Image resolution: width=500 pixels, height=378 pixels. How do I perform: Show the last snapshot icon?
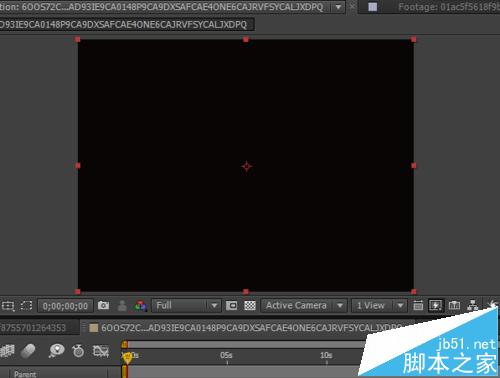122,306
